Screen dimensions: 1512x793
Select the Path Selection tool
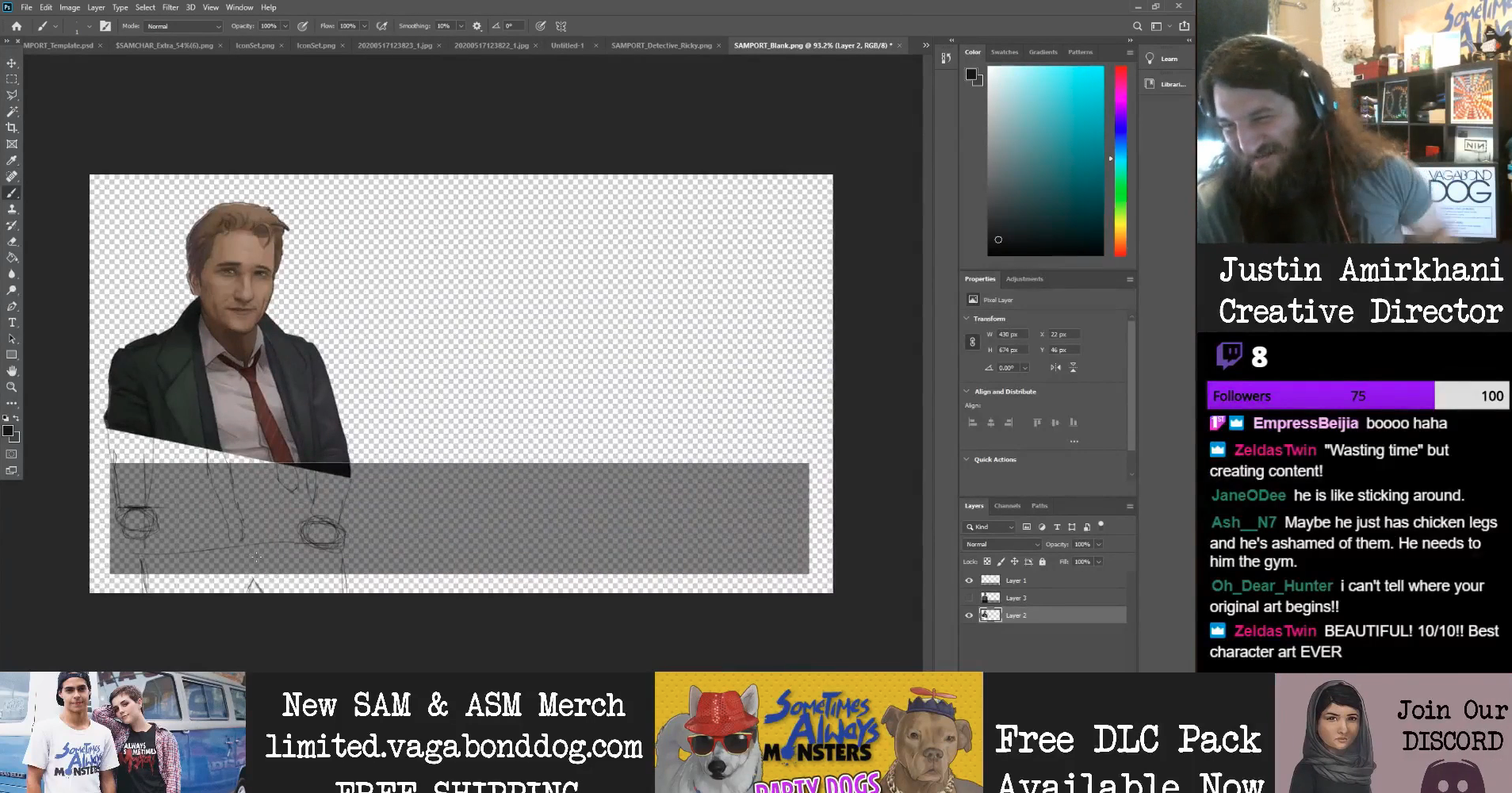pos(12,339)
